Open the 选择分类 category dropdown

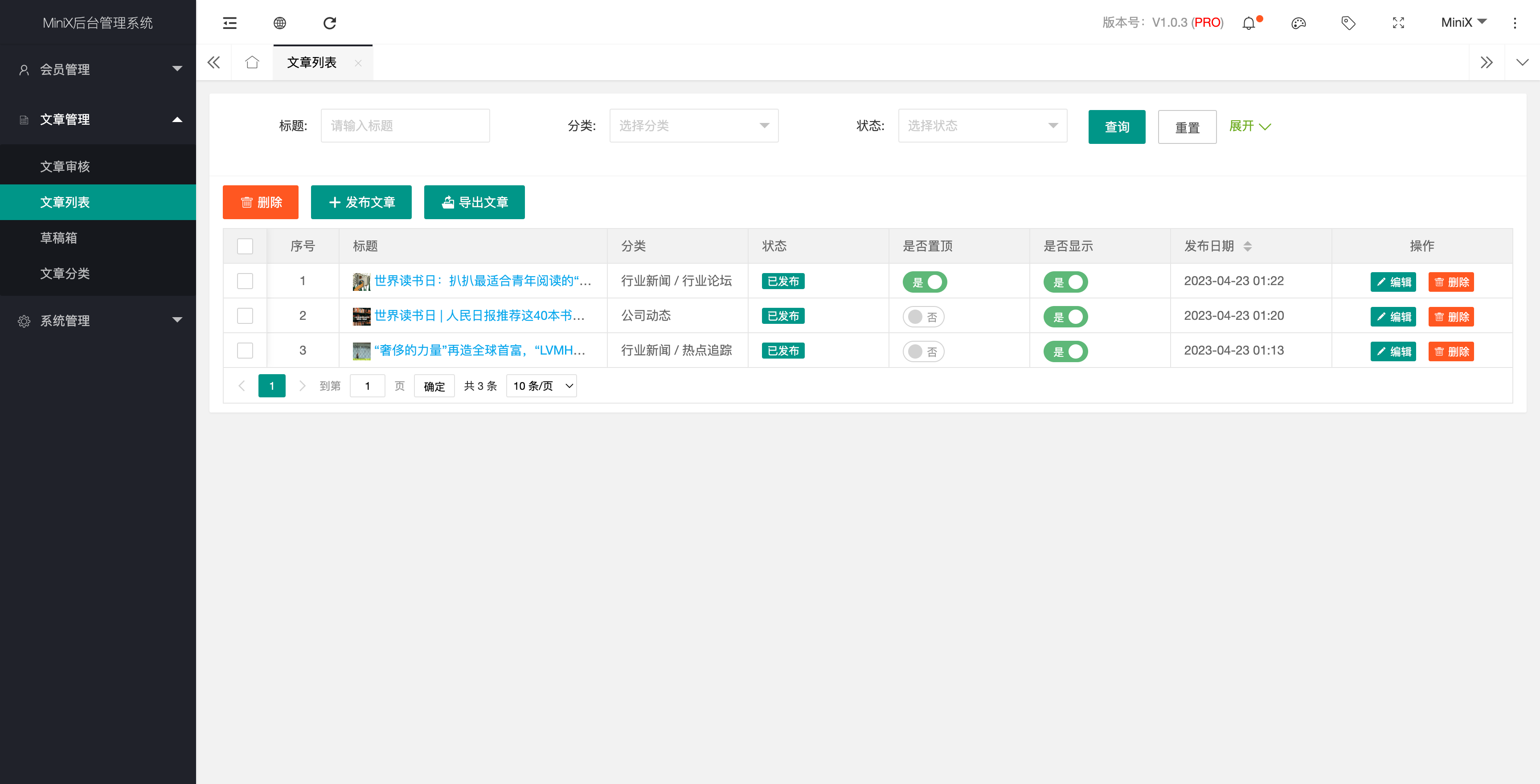click(693, 126)
